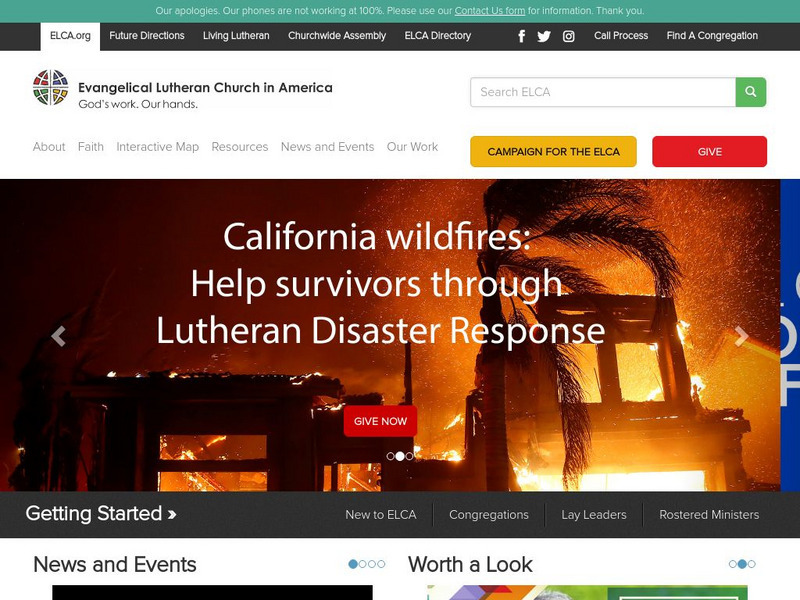Open Lay Leaders link

click(594, 515)
